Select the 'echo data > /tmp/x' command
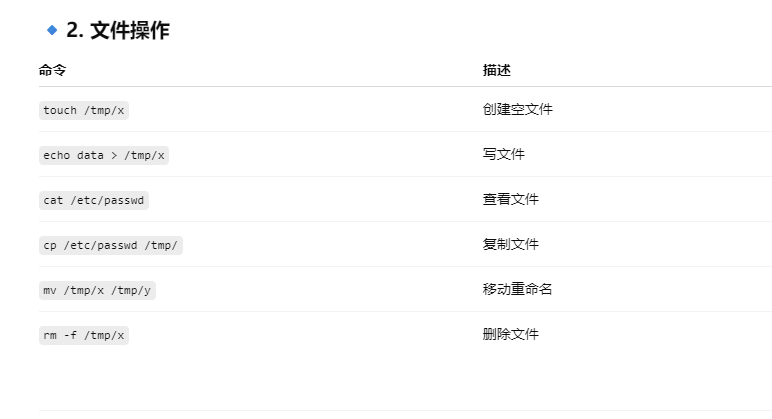The width and height of the screenshot is (772, 419). pos(104,155)
